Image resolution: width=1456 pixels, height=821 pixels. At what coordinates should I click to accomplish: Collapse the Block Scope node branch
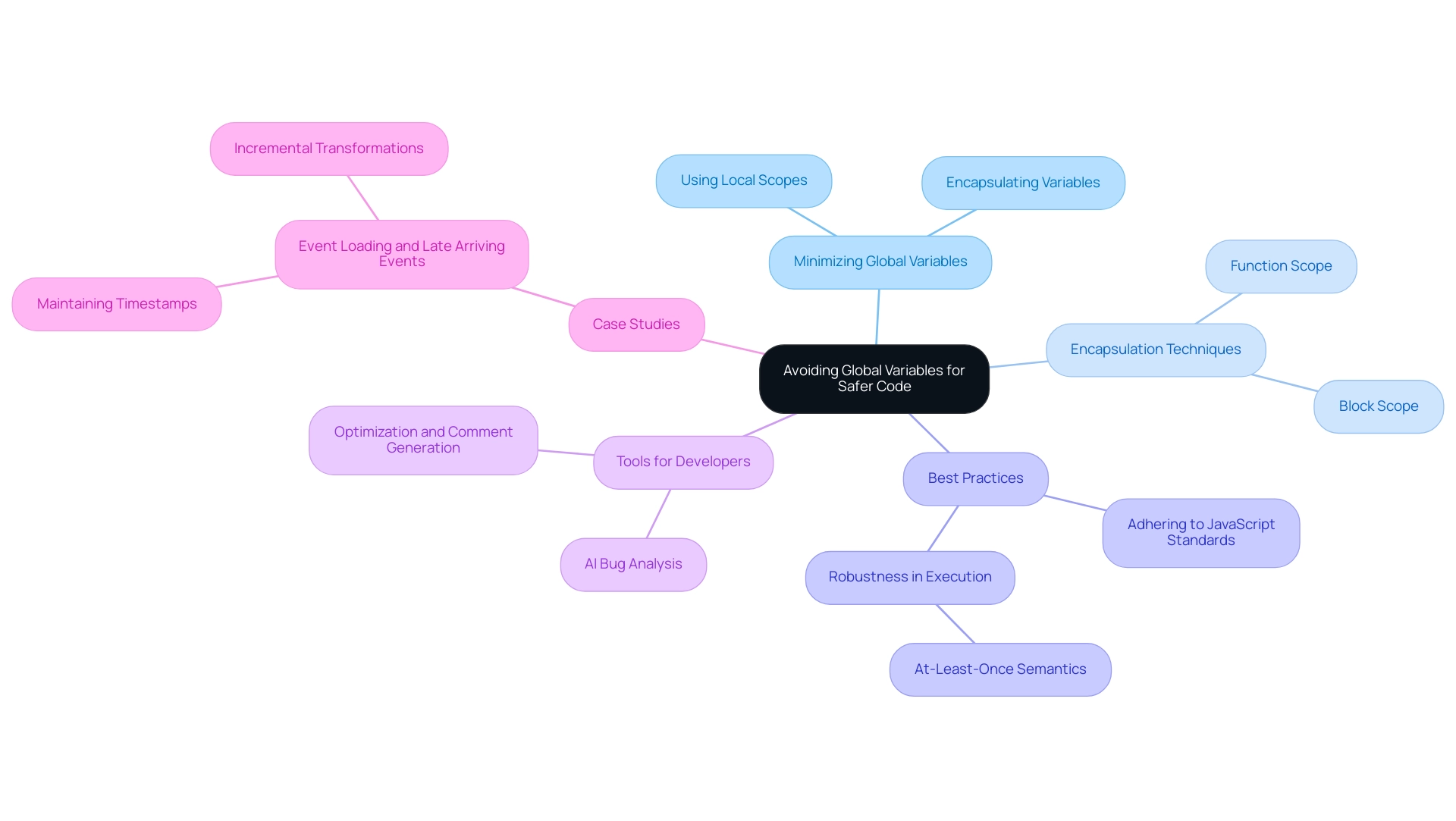(1378, 405)
